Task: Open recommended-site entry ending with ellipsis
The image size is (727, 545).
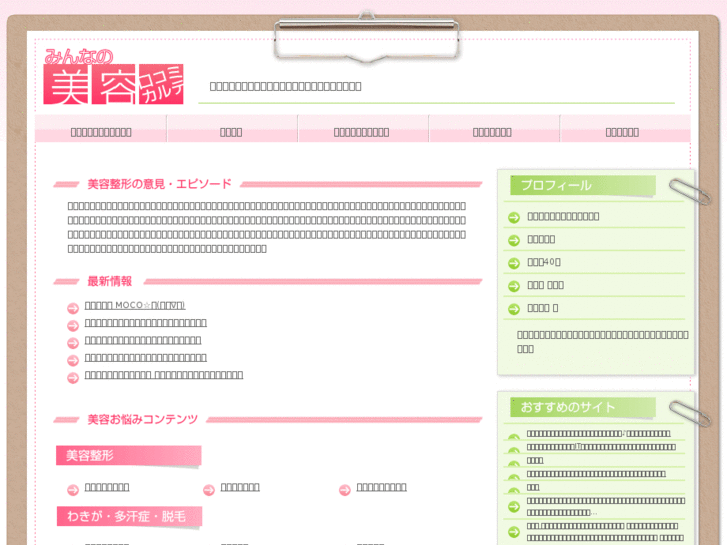Action: click(x=606, y=507)
